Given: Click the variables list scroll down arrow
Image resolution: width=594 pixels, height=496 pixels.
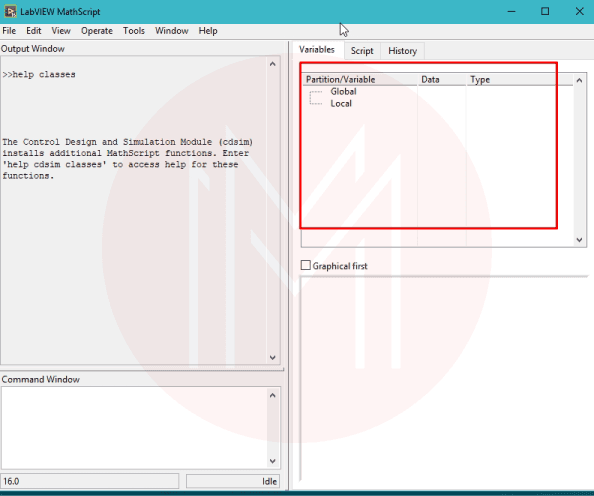Looking at the screenshot, I should 579,239.
